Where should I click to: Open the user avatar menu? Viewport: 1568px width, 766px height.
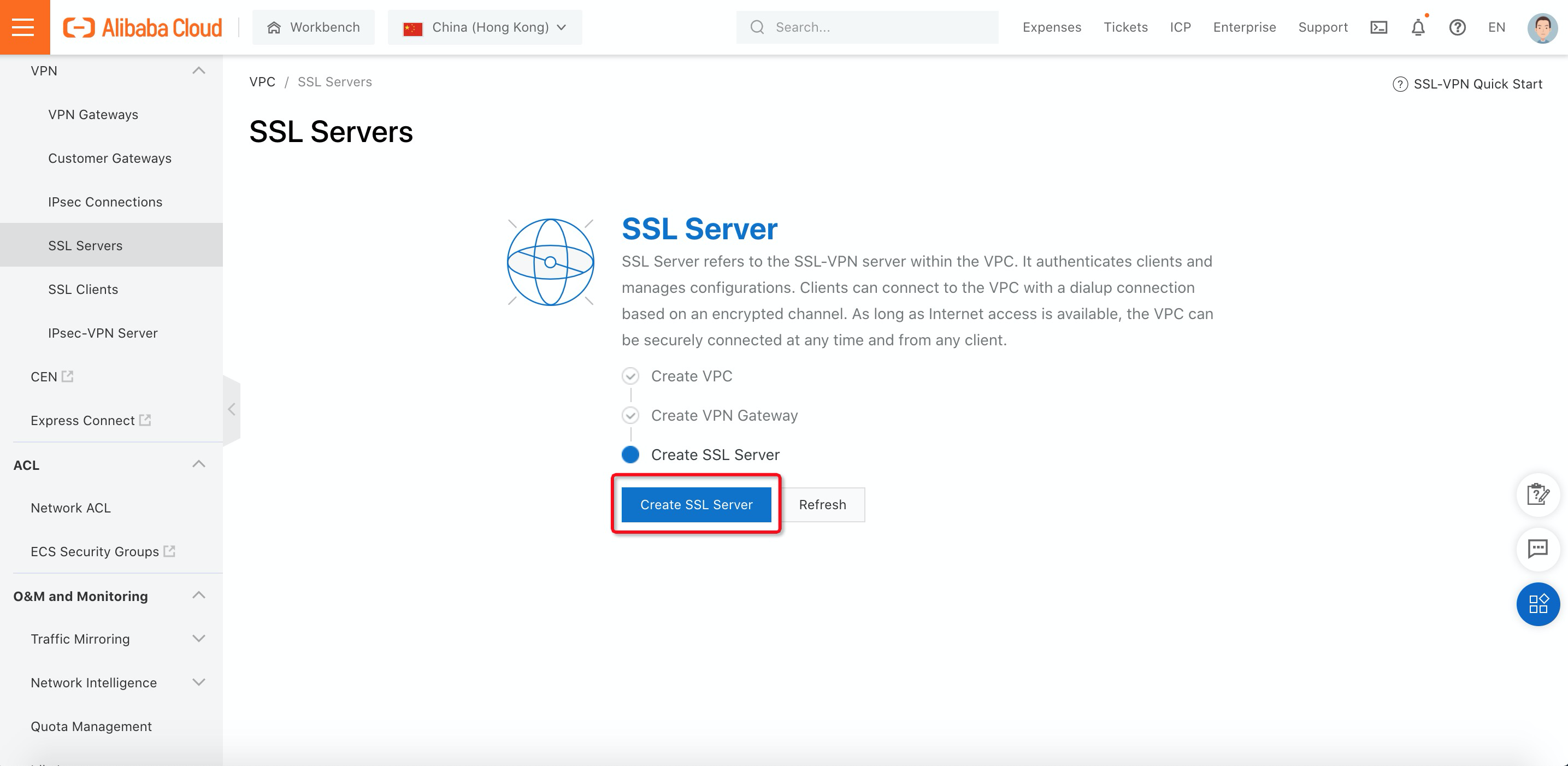point(1541,28)
